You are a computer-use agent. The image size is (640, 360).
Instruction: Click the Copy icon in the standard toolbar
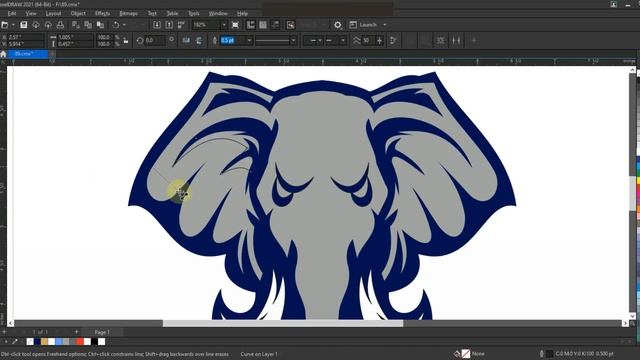point(88,25)
